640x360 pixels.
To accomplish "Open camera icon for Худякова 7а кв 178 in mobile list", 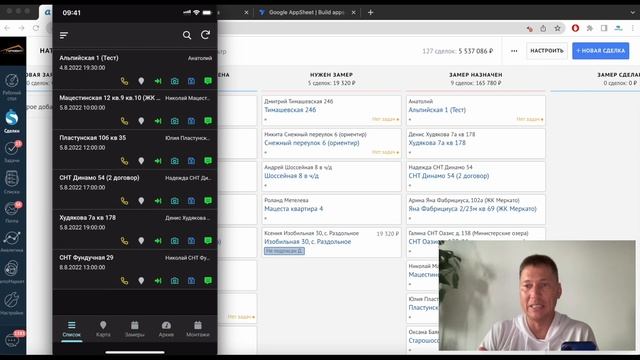I will 175,241.
